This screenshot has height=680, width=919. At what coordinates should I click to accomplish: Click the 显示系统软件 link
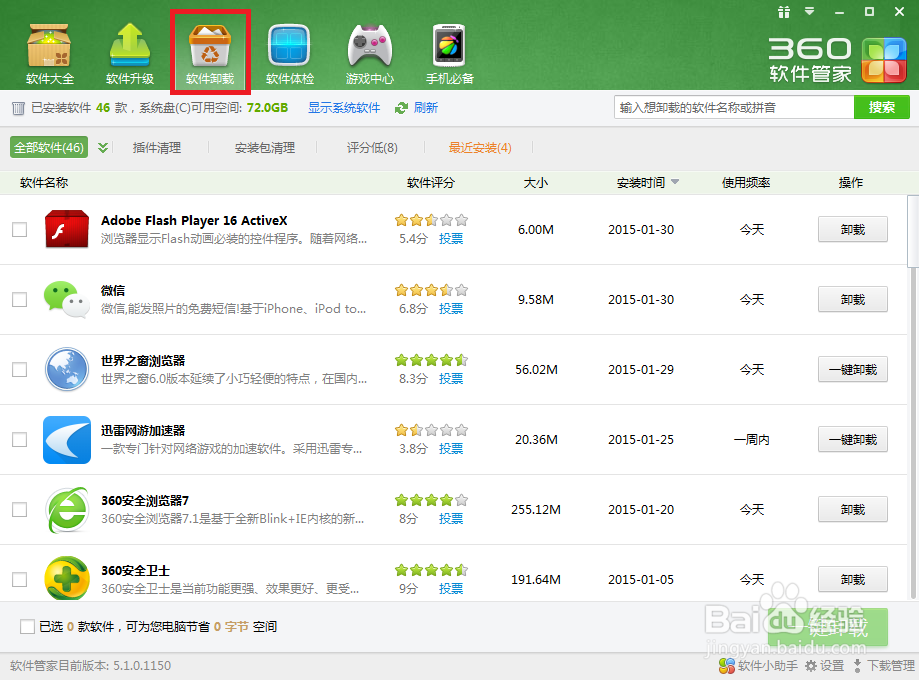click(344, 108)
